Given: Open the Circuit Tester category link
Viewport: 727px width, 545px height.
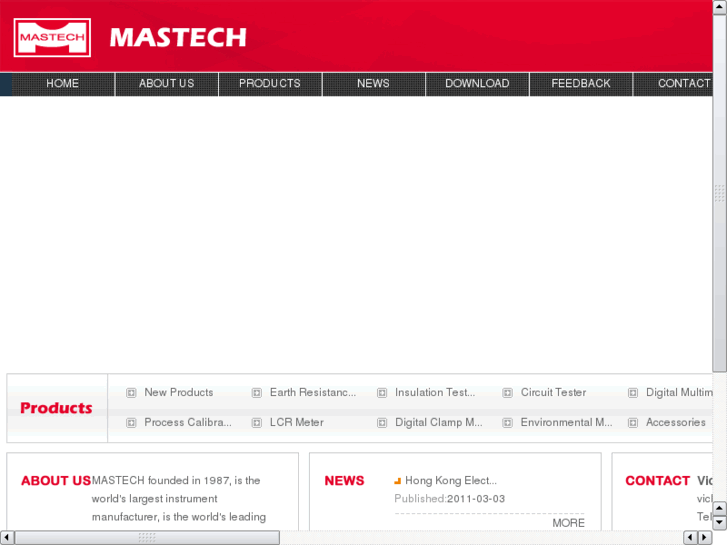Looking at the screenshot, I should tap(553, 392).
